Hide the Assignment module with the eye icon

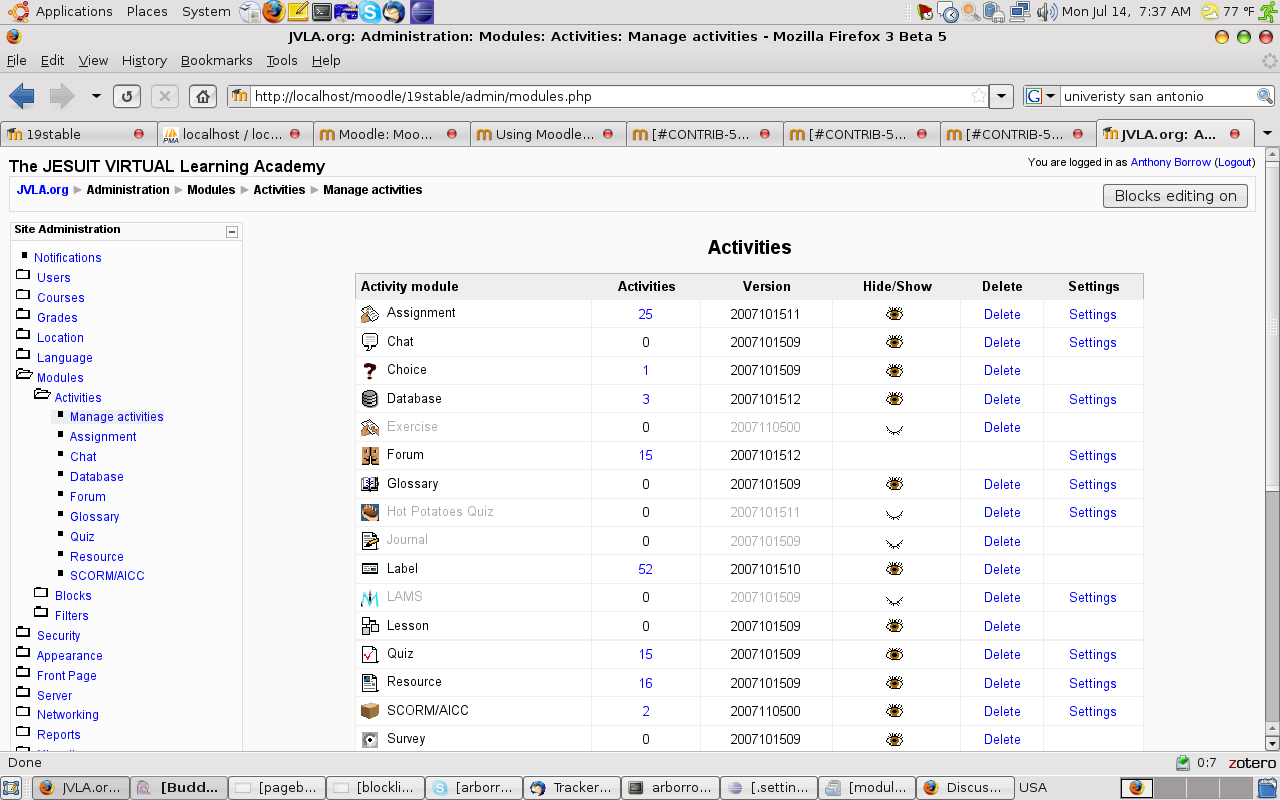click(894, 314)
